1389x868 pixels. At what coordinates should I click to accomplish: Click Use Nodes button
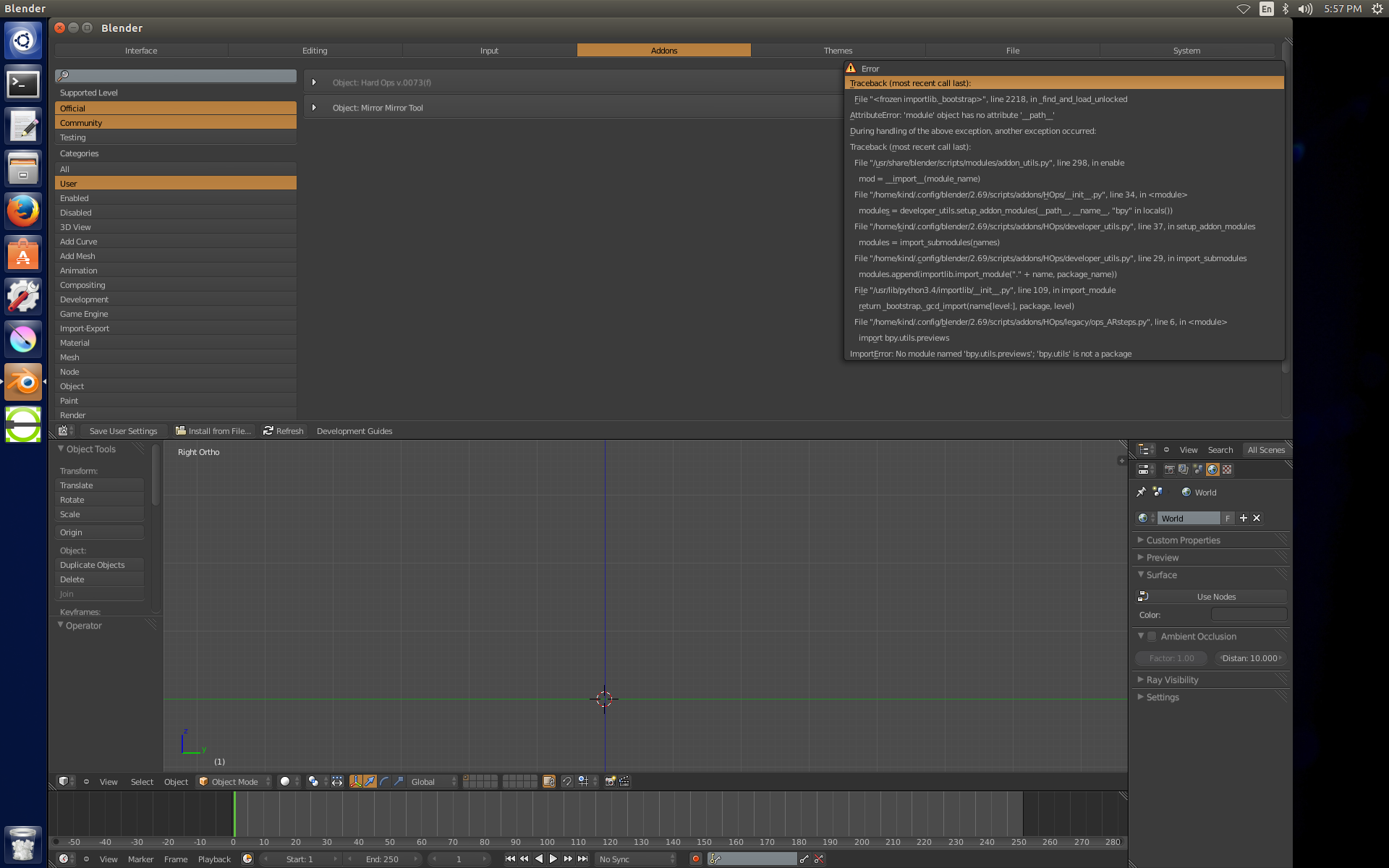click(x=1211, y=597)
